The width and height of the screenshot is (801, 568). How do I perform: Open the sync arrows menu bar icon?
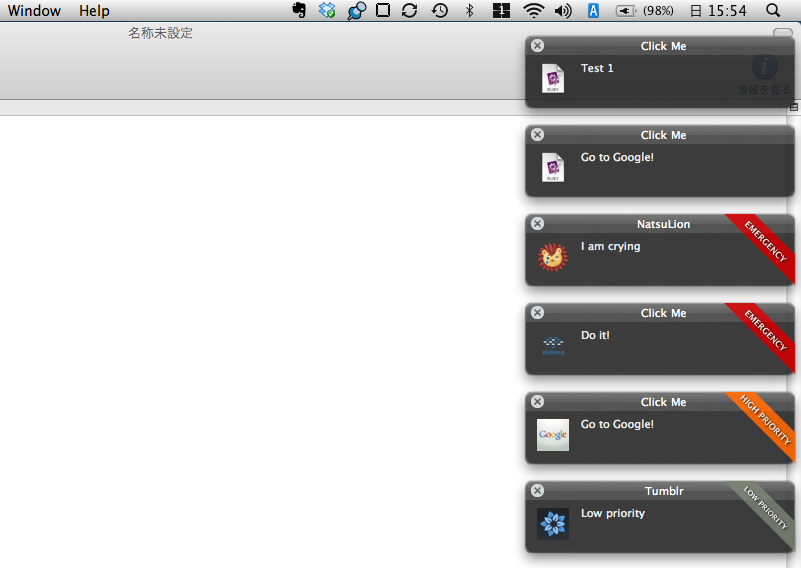pos(410,11)
